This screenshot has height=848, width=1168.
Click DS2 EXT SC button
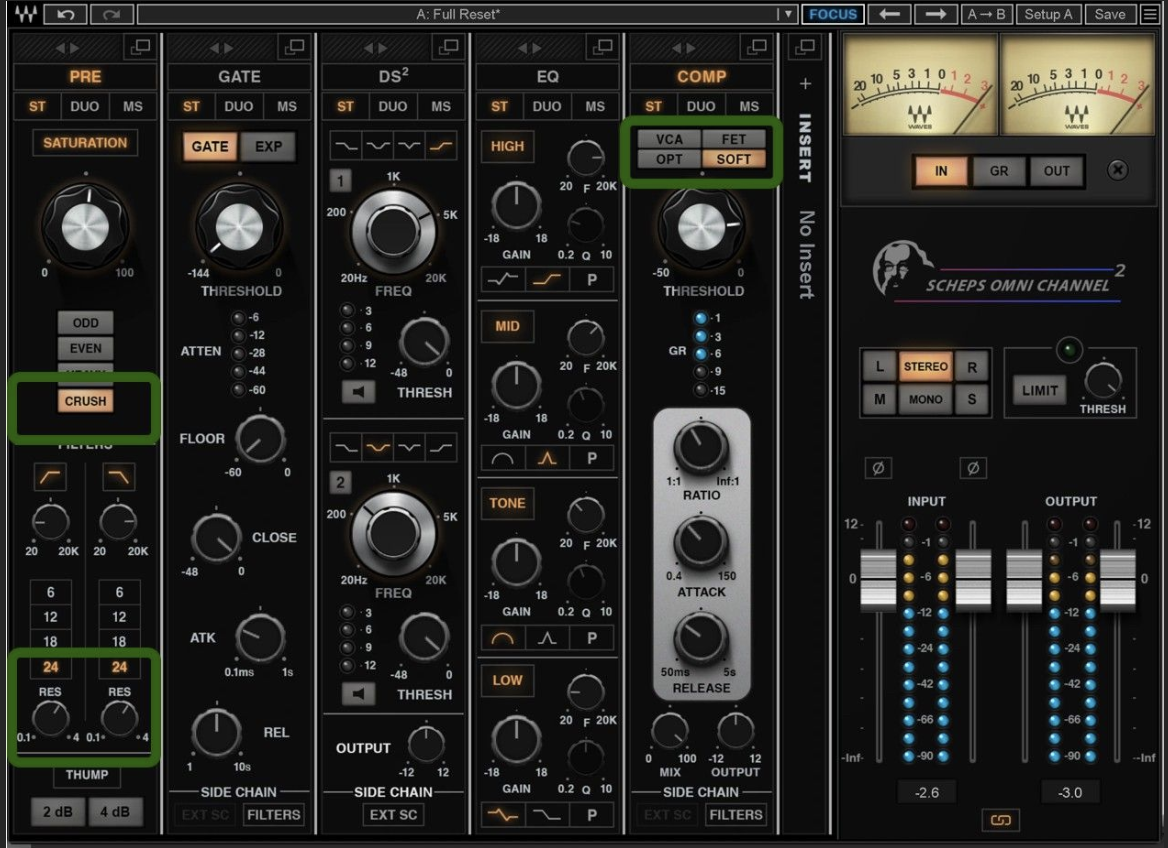click(393, 814)
